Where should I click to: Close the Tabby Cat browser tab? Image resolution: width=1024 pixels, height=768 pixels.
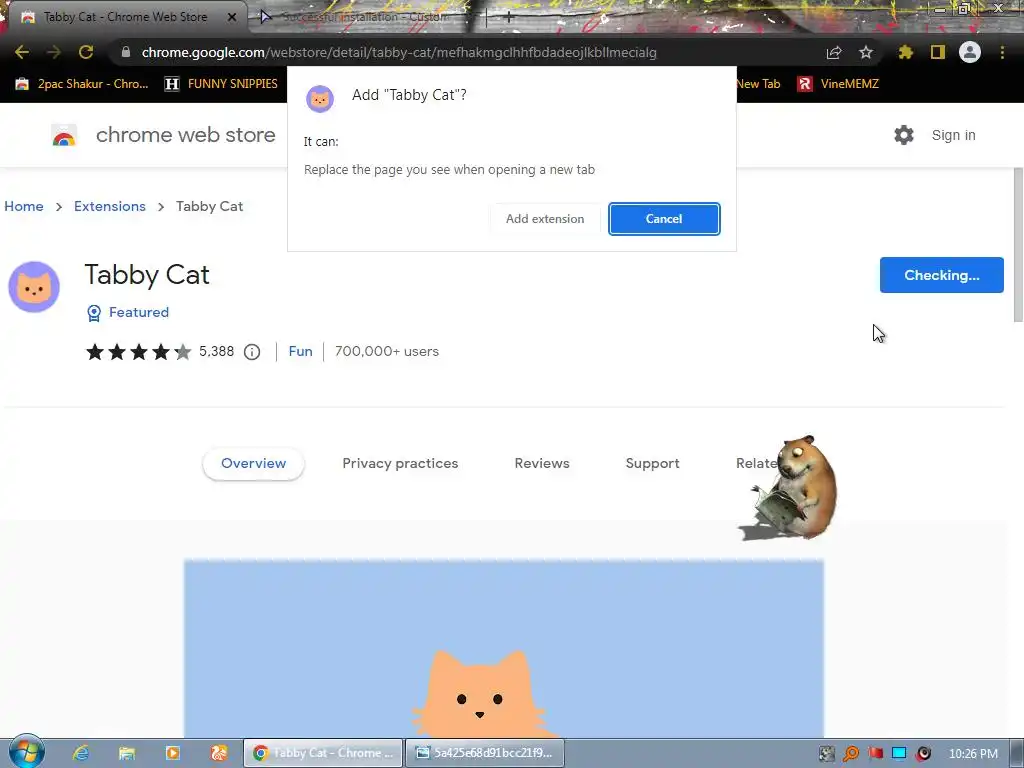click(x=232, y=17)
